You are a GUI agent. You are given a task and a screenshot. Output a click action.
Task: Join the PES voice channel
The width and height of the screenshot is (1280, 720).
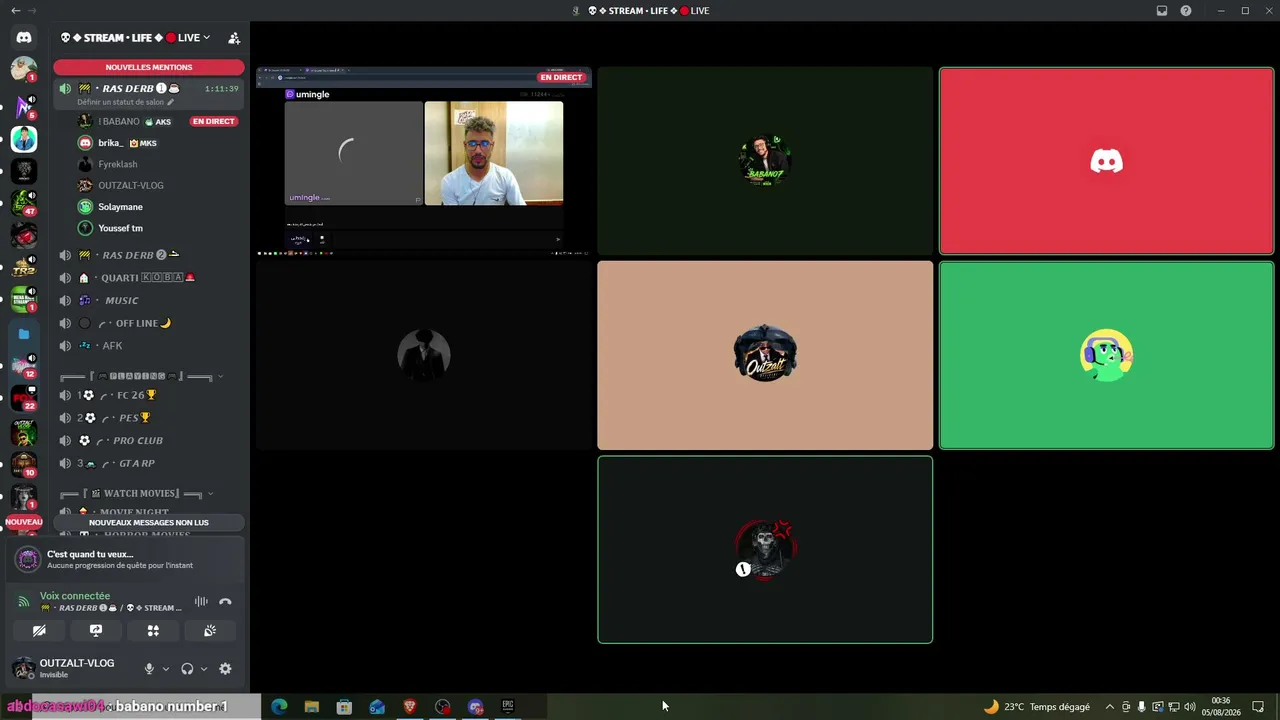pyautogui.click(x=149, y=418)
